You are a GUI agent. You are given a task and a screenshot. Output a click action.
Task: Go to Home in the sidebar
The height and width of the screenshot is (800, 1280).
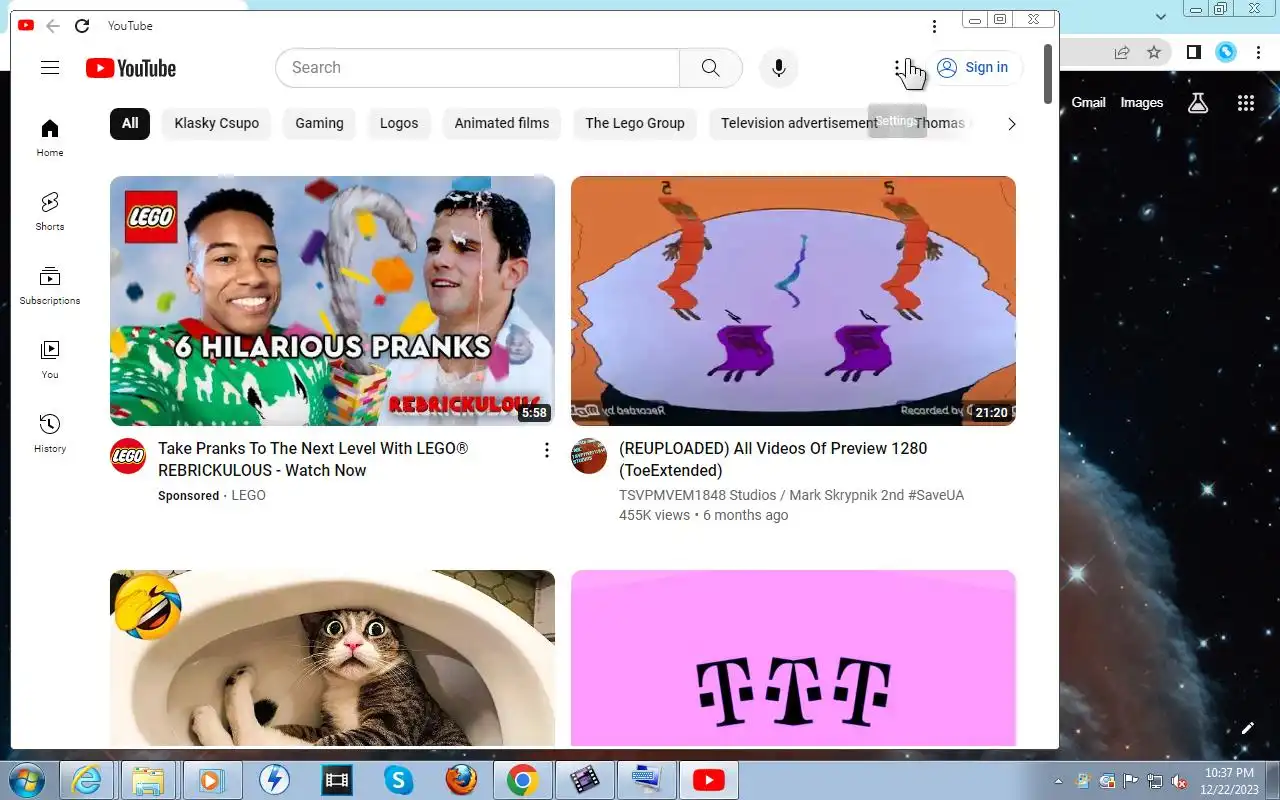click(x=50, y=138)
